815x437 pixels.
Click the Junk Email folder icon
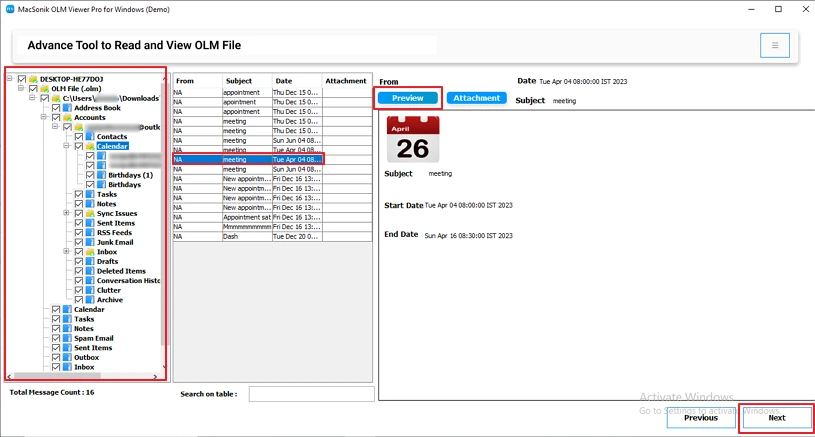tap(90, 242)
